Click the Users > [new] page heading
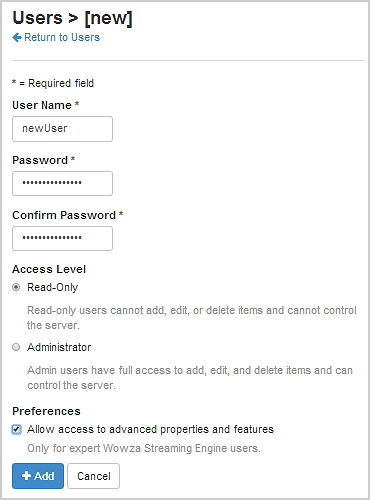Image resolution: width=370 pixels, height=500 pixels. 72,18
